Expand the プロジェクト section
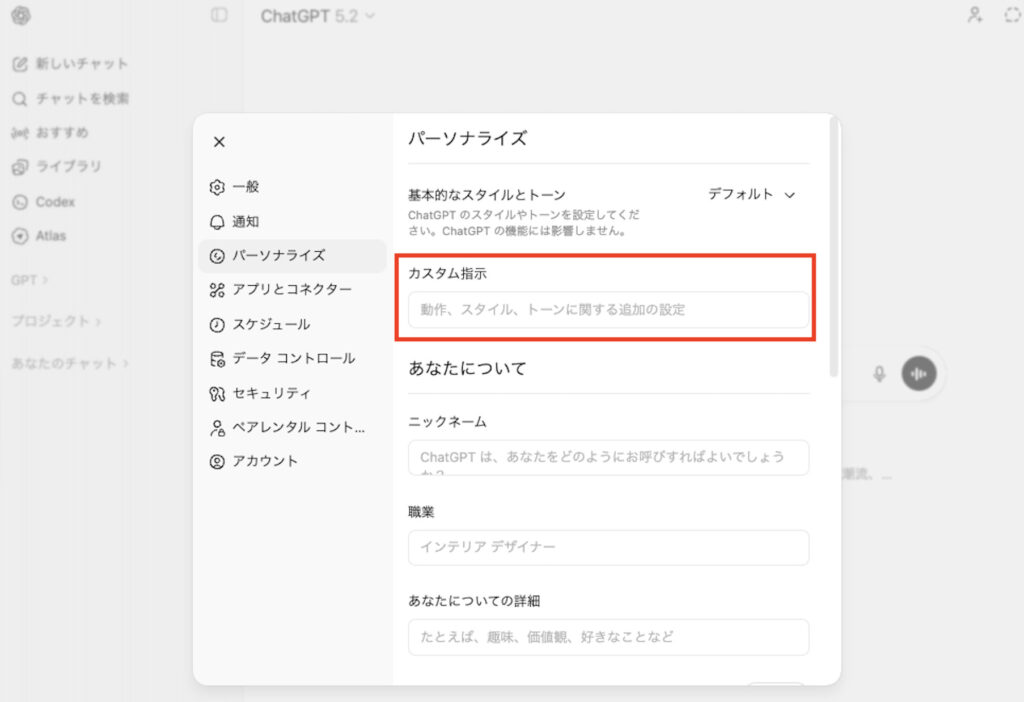The width and height of the screenshot is (1024, 702). pos(56,321)
